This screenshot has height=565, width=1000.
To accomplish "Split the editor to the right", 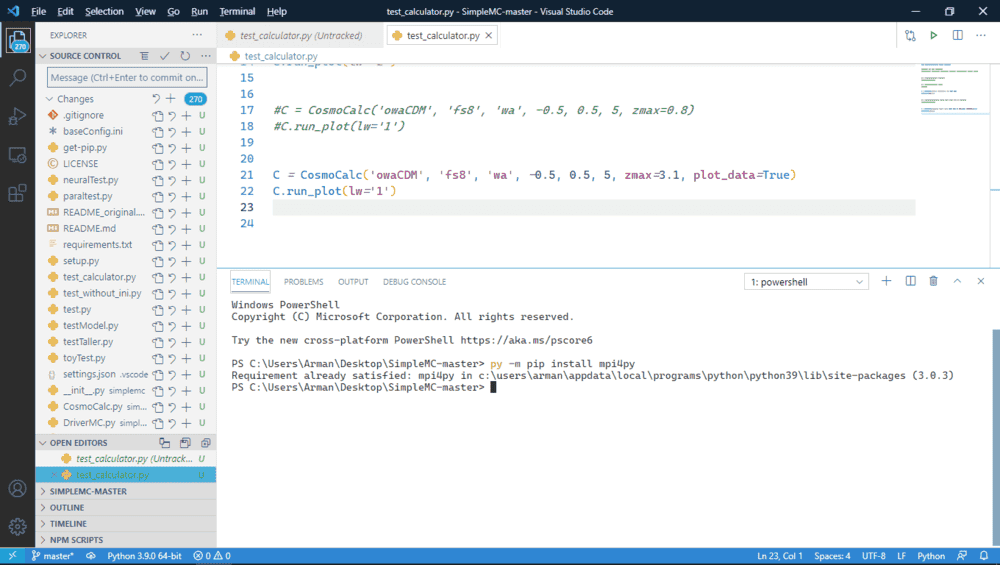I will tap(958, 36).
